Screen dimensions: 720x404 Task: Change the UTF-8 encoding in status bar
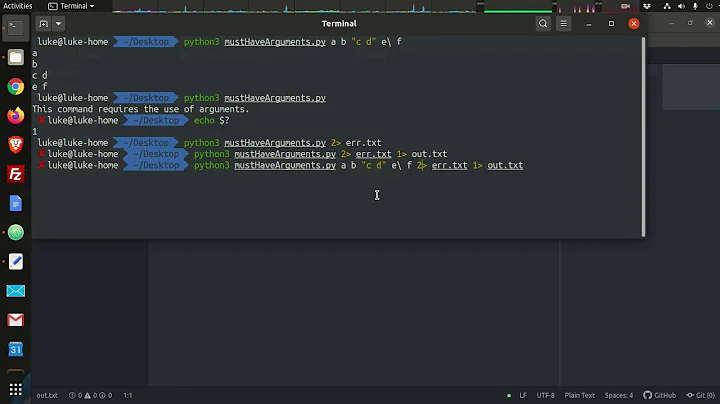(545, 395)
